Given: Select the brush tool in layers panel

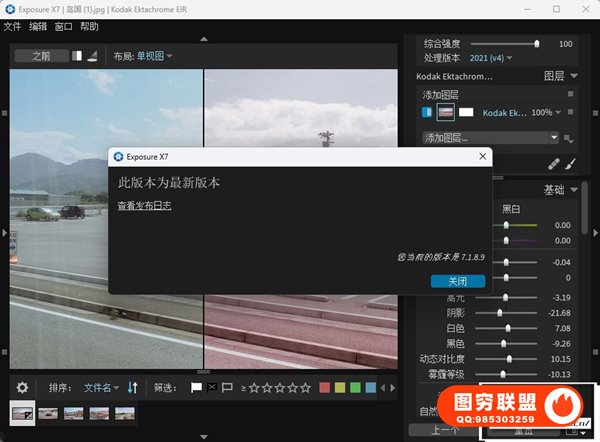Looking at the screenshot, I should point(572,163).
